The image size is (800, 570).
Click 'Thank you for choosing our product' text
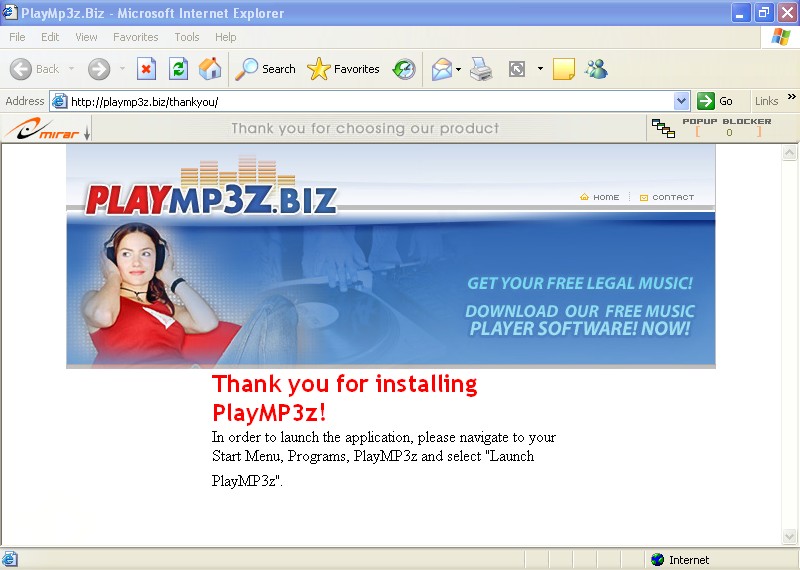pyautogui.click(x=365, y=128)
